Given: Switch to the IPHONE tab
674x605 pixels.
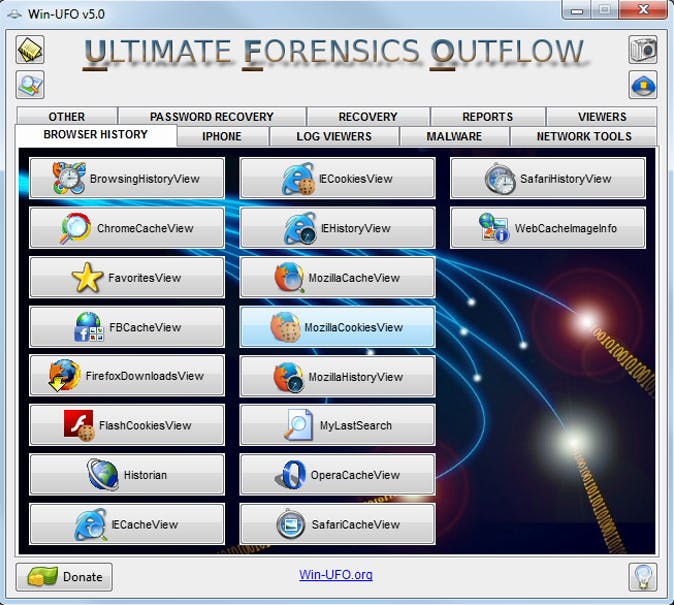Looking at the screenshot, I should coord(222,136).
